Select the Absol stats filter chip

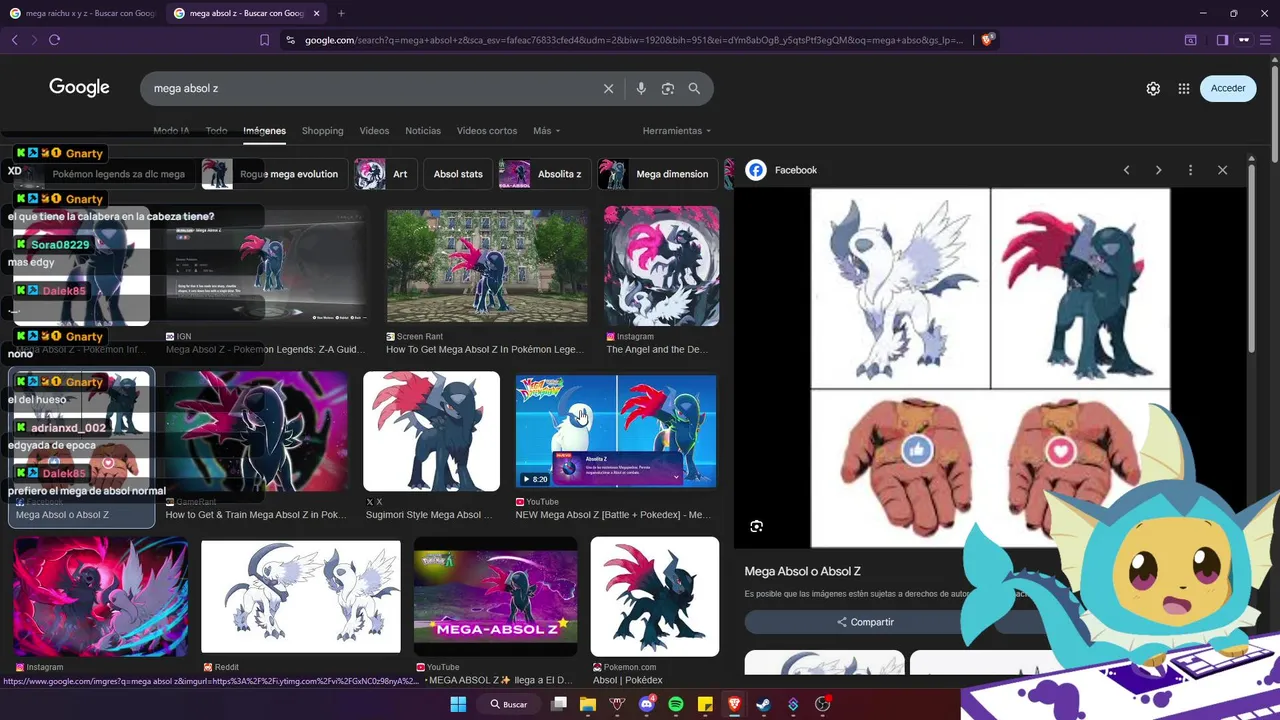tap(458, 174)
